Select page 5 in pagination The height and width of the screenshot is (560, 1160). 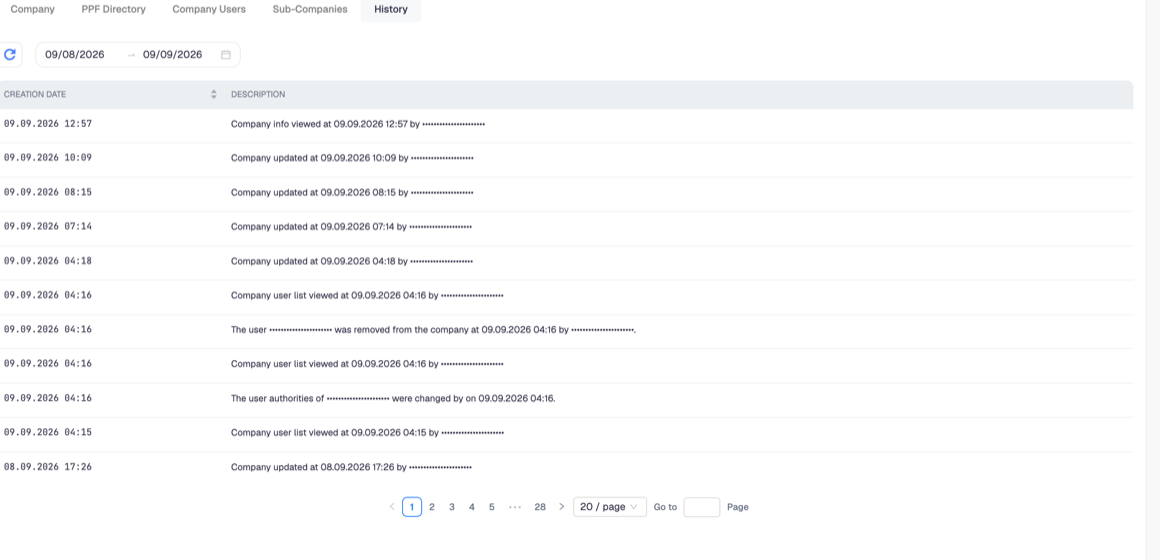pyautogui.click(x=492, y=507)
